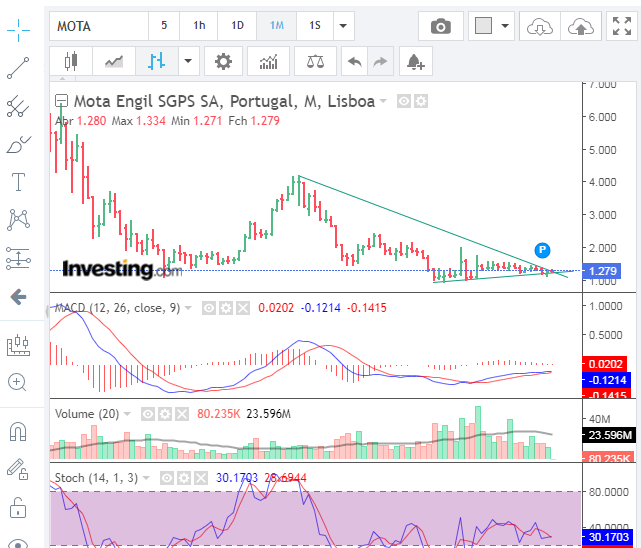Create a price alert with bell icon
Viewport: 641px width, 548px height.
416,61
